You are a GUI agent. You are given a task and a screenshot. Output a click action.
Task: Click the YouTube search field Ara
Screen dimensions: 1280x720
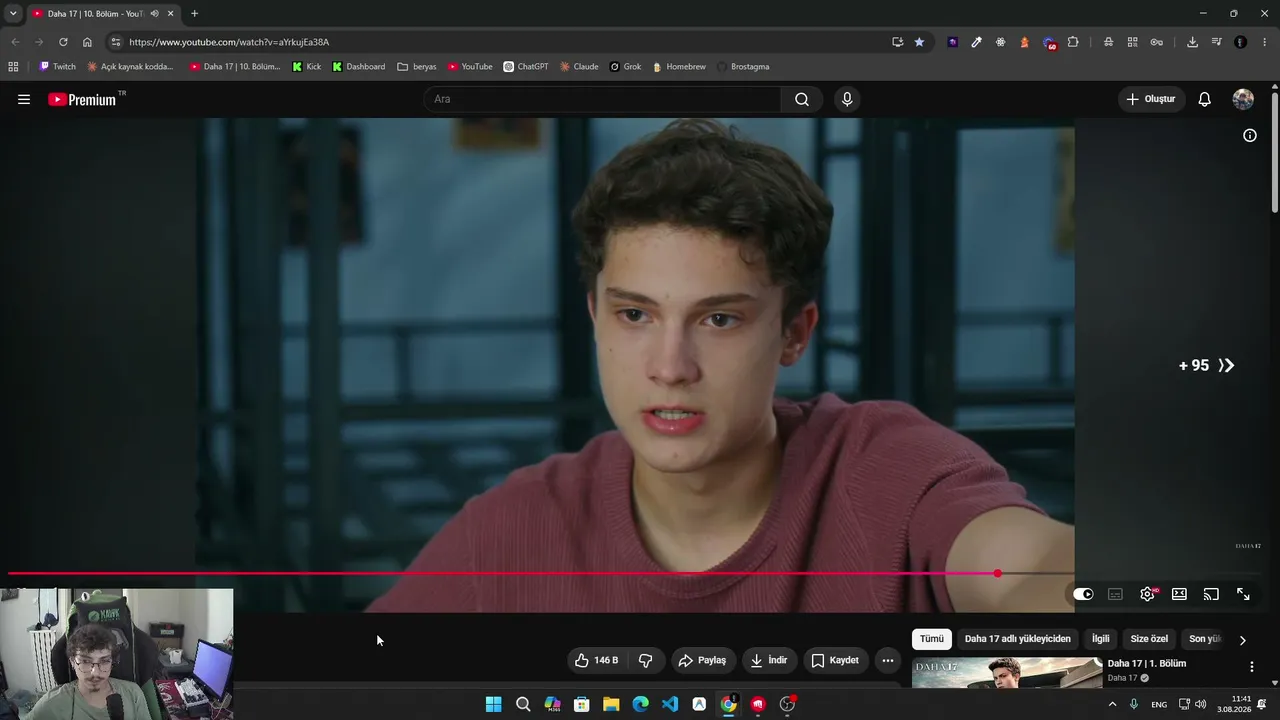(x=603, y=99)
